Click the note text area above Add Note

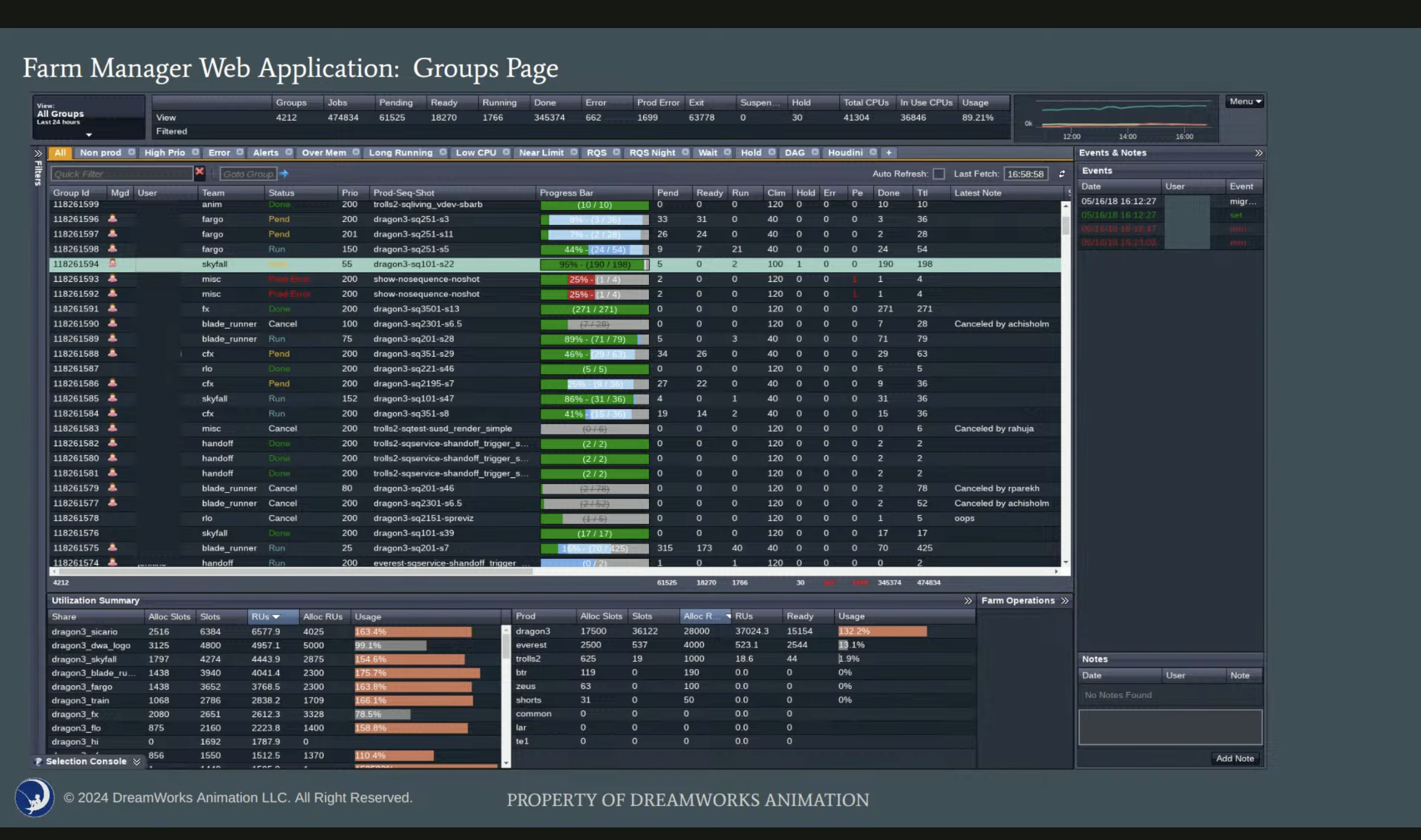(1170, 727)
